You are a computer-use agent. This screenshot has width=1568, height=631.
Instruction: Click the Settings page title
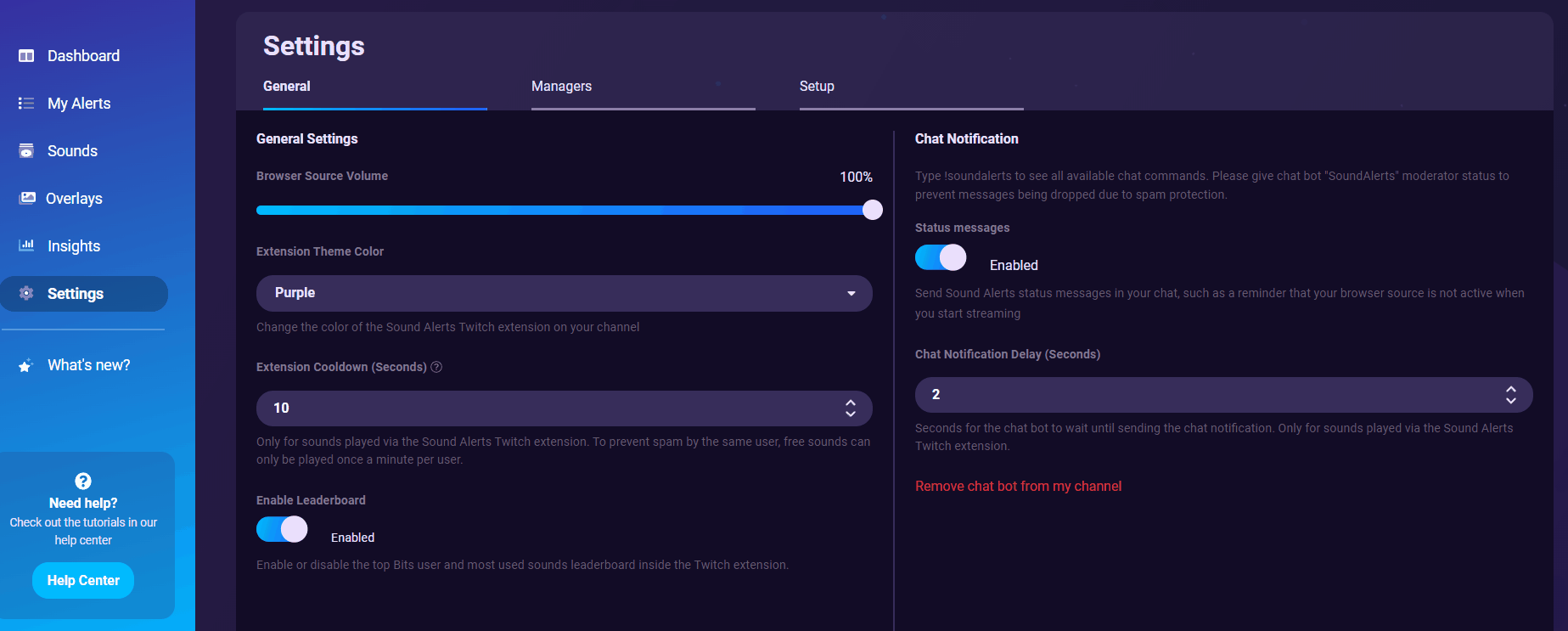pyautogui.click(x=314, y=46)
